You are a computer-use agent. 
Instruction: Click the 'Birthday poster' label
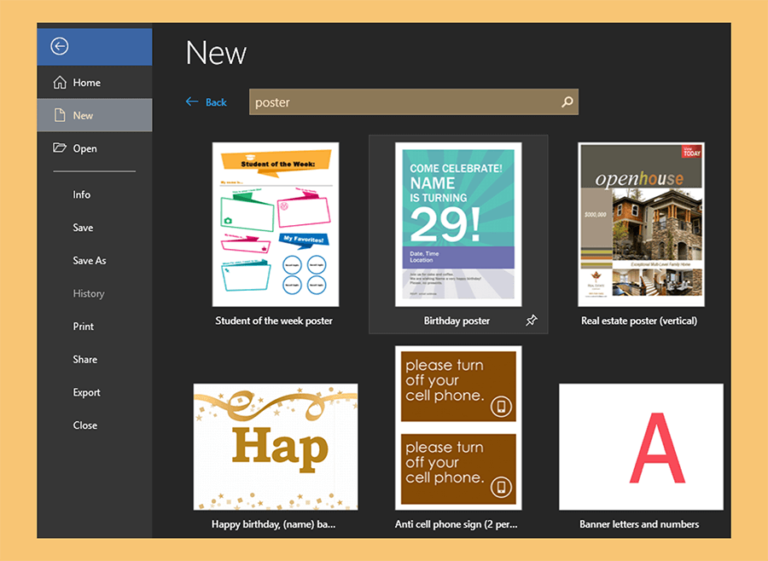coord(456,321)
